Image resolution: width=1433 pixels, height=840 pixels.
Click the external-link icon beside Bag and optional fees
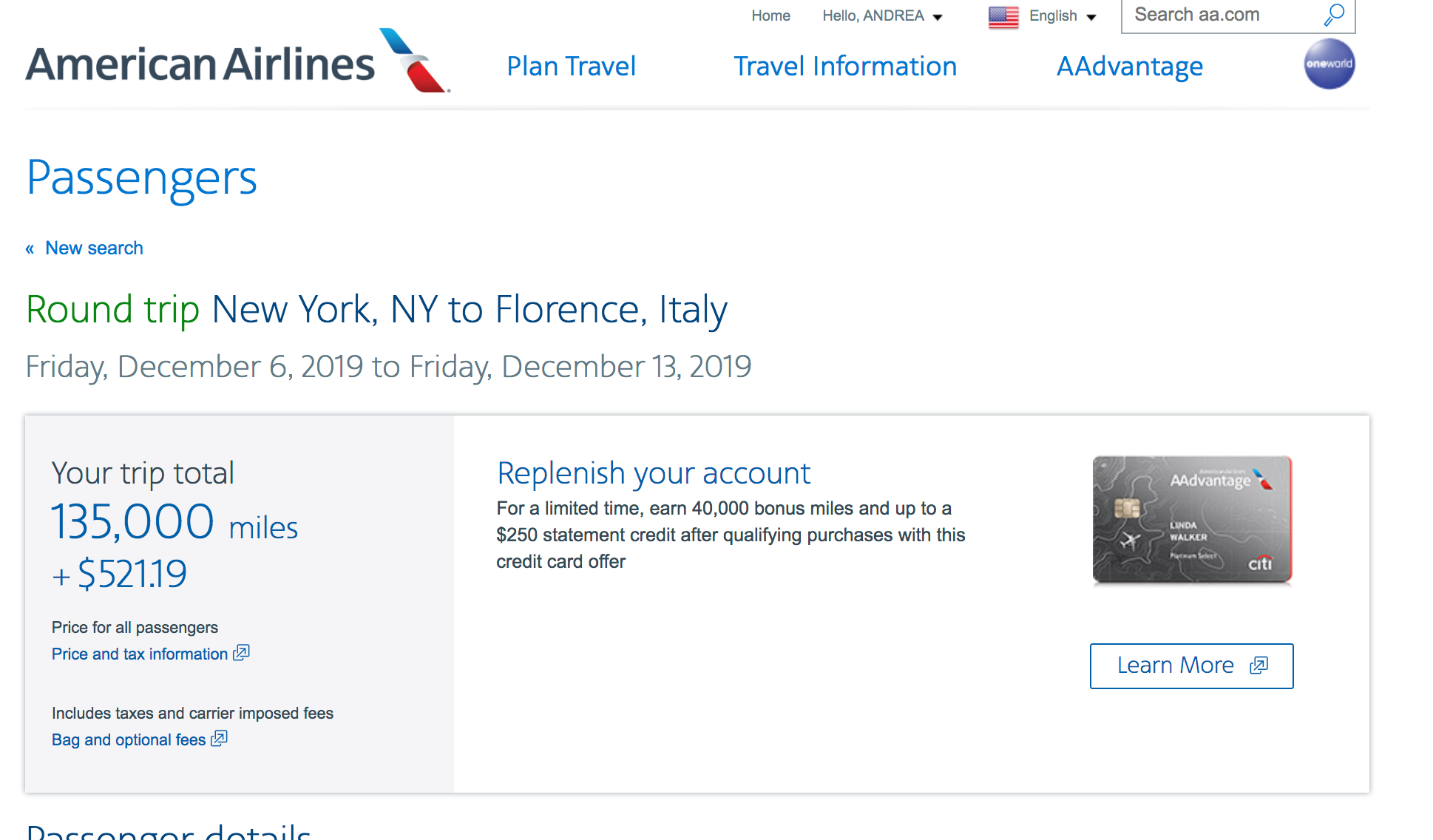[x=219, y=739]
